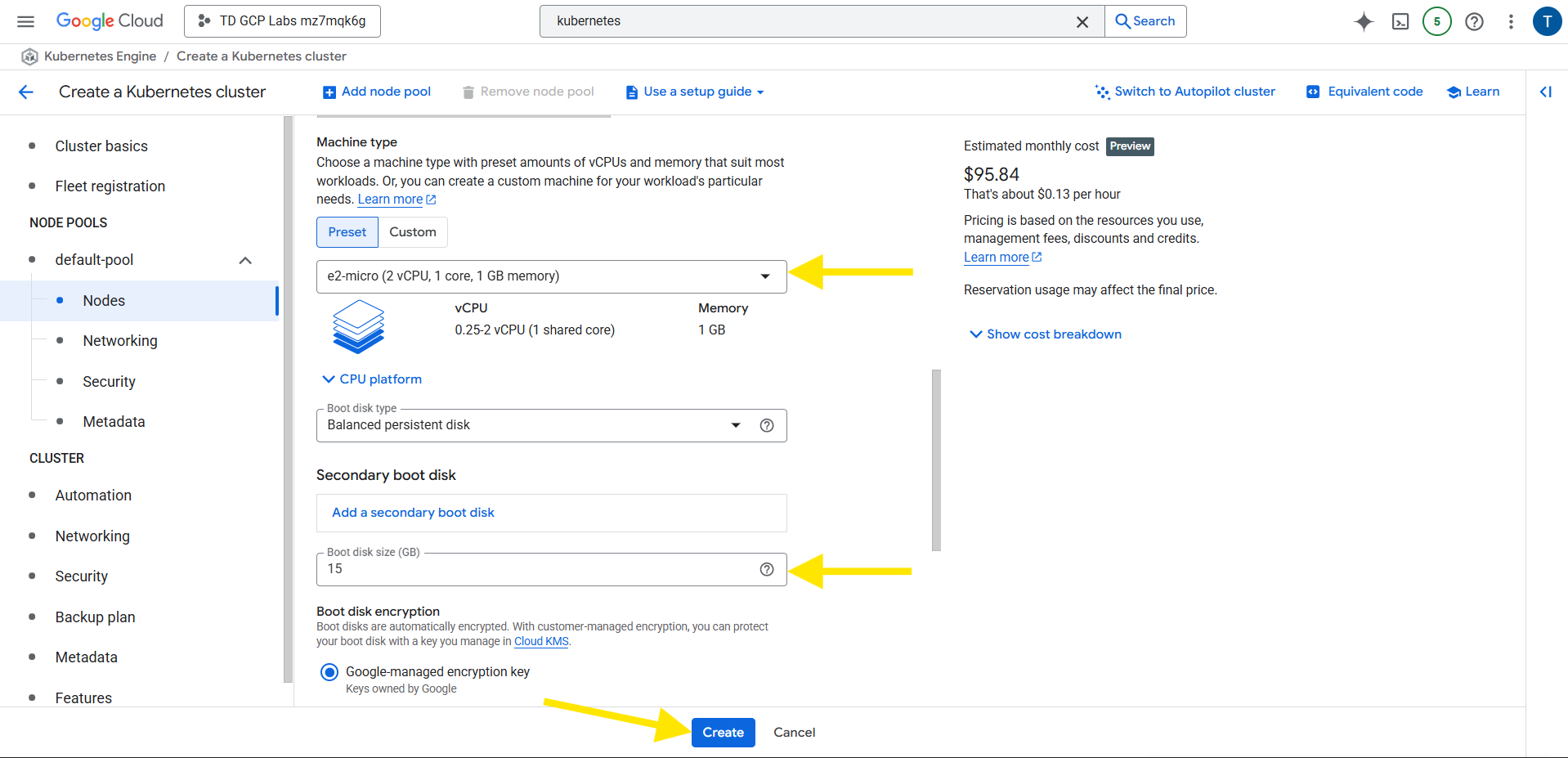
Task: Click the Boot disk size input field
Action: point(535,569)
